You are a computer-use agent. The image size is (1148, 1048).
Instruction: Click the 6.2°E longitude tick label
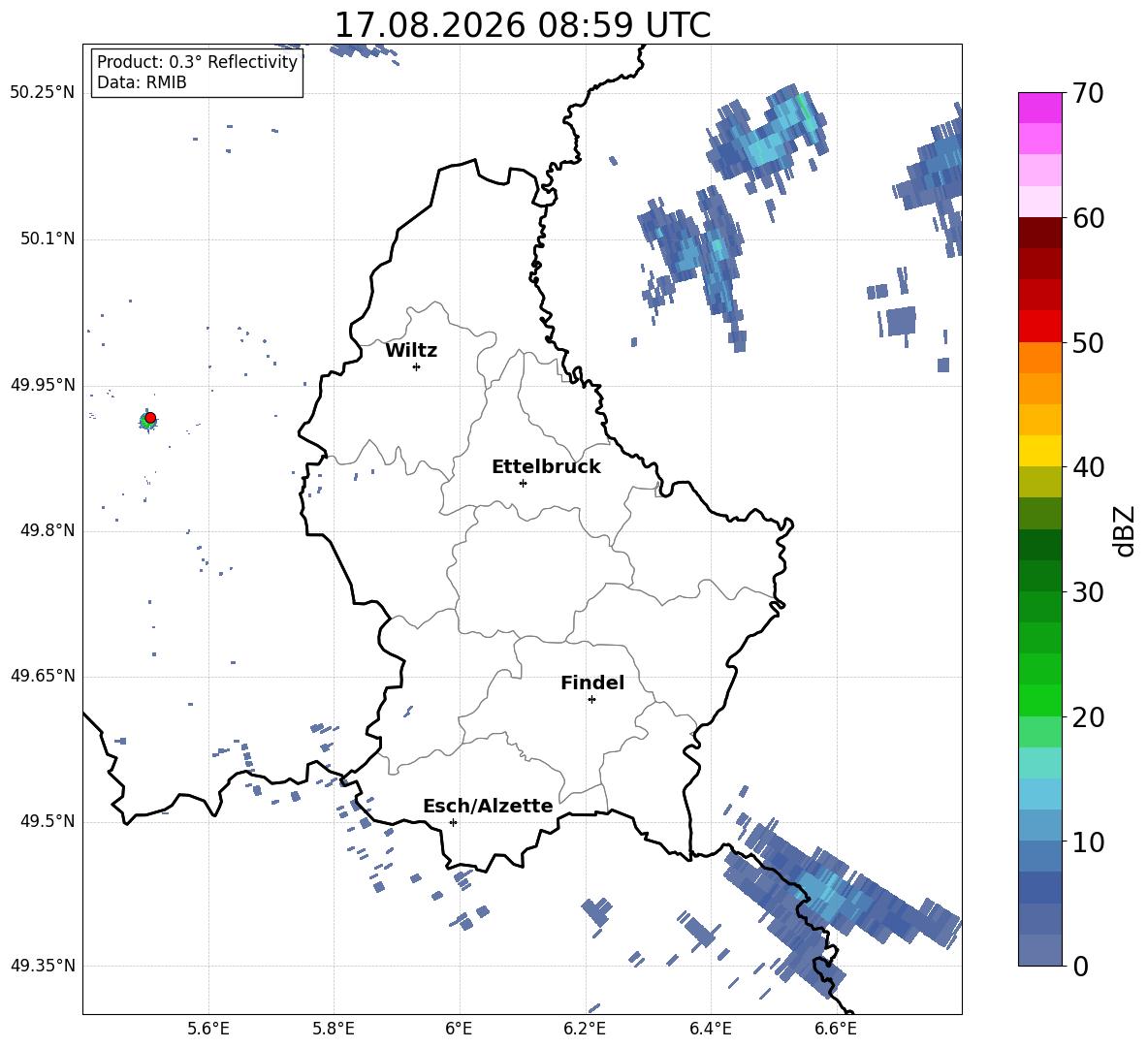click(x=585, y=1029)
